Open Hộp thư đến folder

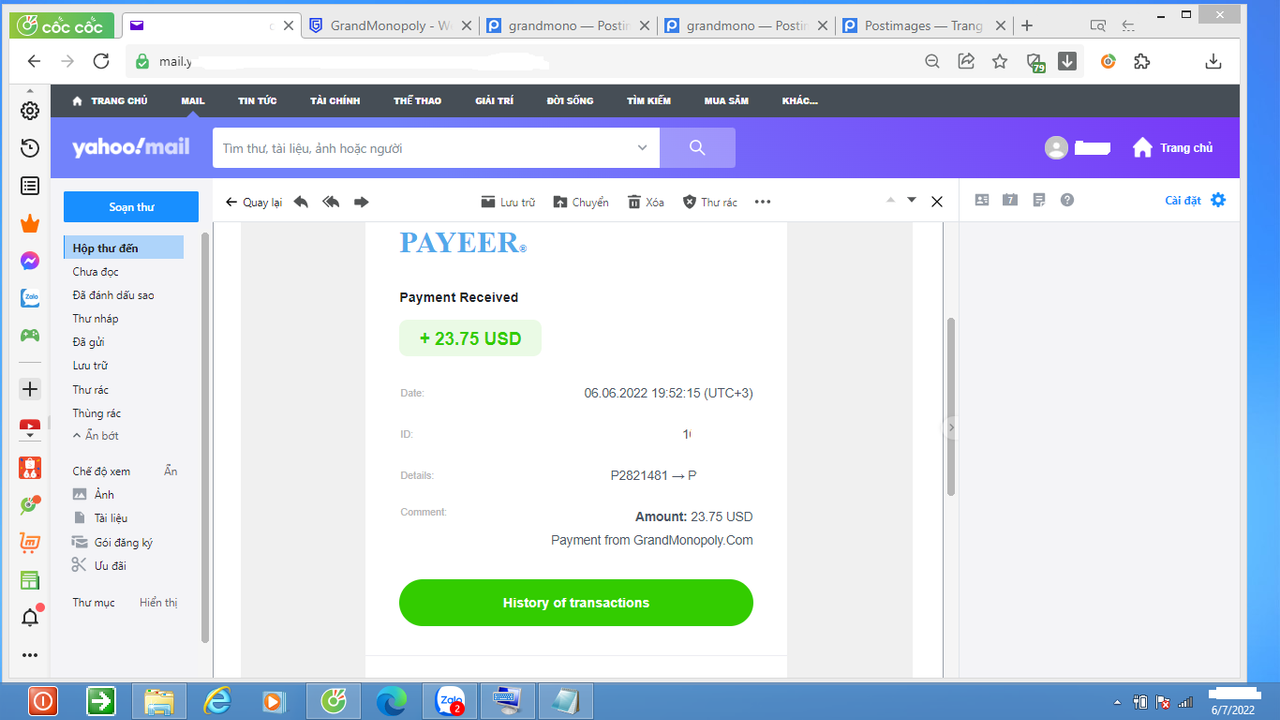123,247
